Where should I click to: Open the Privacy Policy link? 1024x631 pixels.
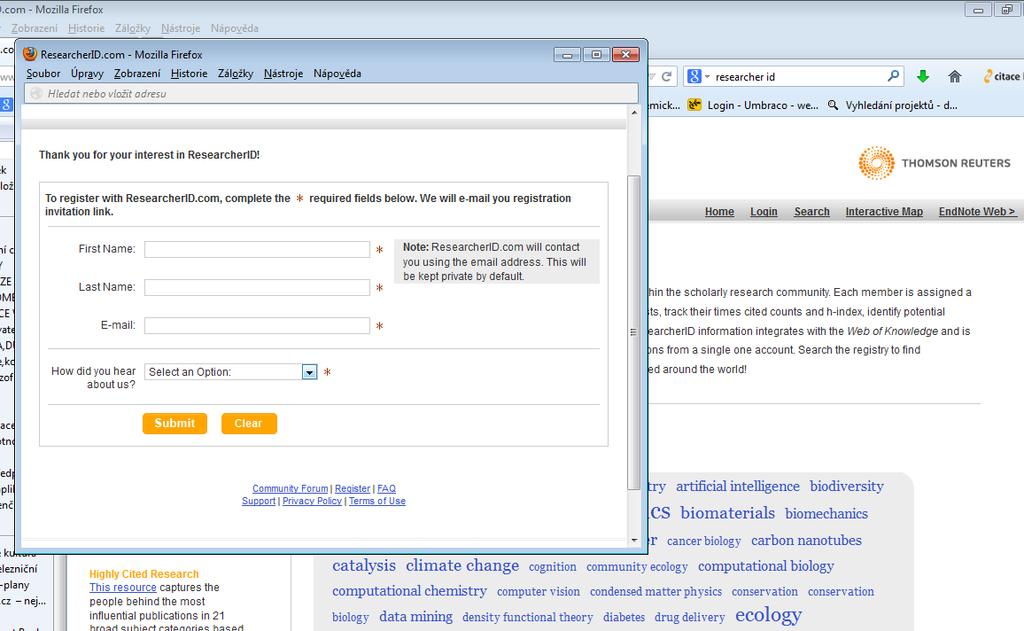(x=312, y=501)
